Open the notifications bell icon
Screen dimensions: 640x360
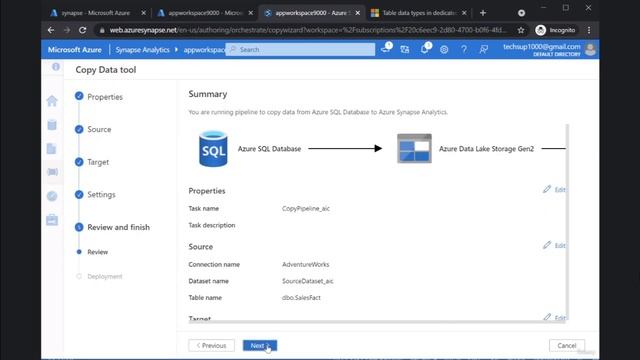(424, 49)
